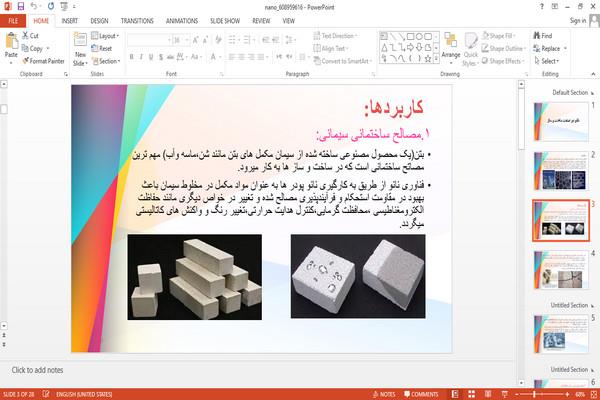
Task: Select slide 2 thumbnail in the slide panel
Action: pyautogui.click(x=561, y=171)
